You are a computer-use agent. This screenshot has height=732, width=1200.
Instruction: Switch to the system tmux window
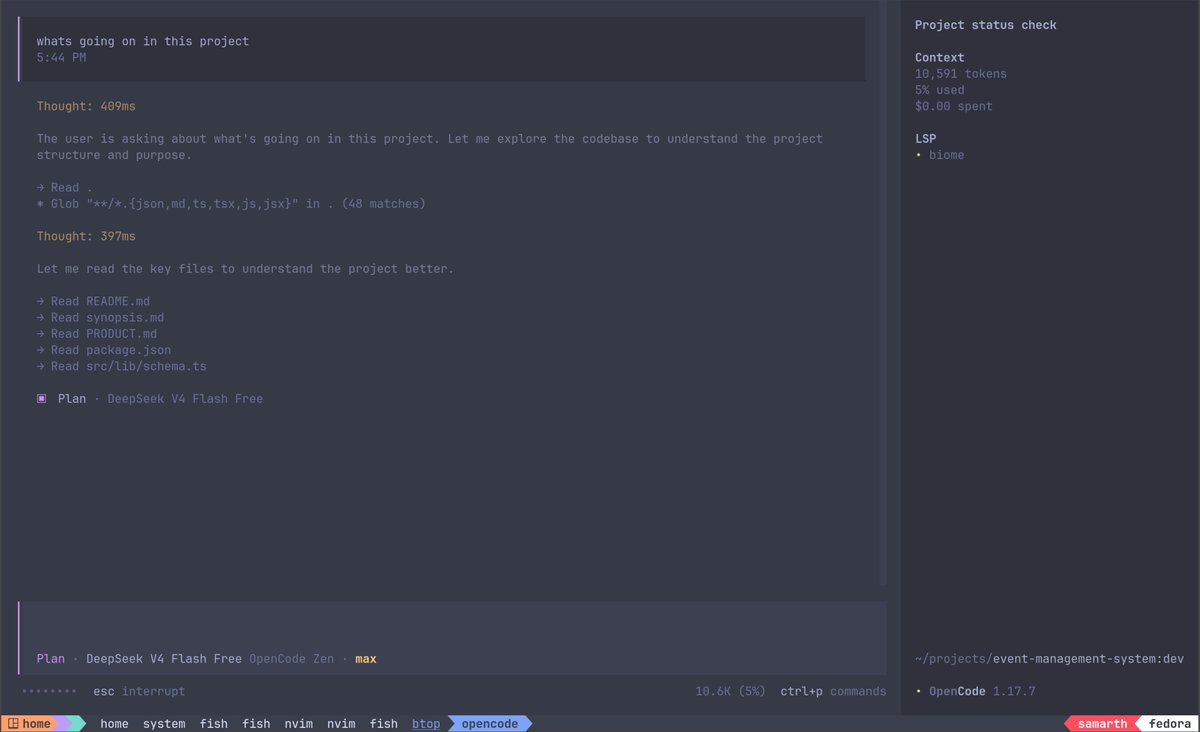[164, 724]
